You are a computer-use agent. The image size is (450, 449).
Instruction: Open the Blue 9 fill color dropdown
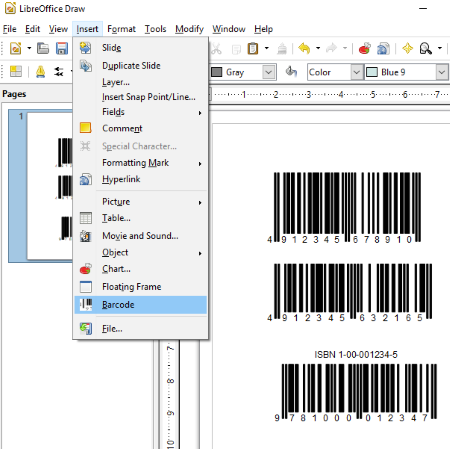pyautogui.click(x=441, y=72)
